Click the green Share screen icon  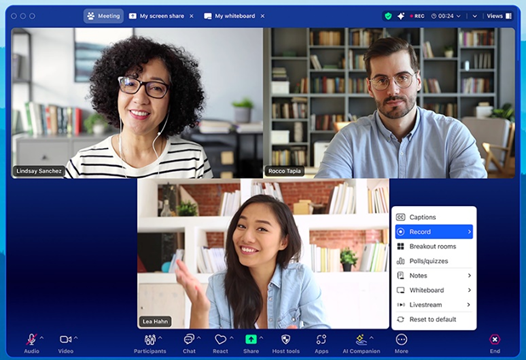pos(251,339)
